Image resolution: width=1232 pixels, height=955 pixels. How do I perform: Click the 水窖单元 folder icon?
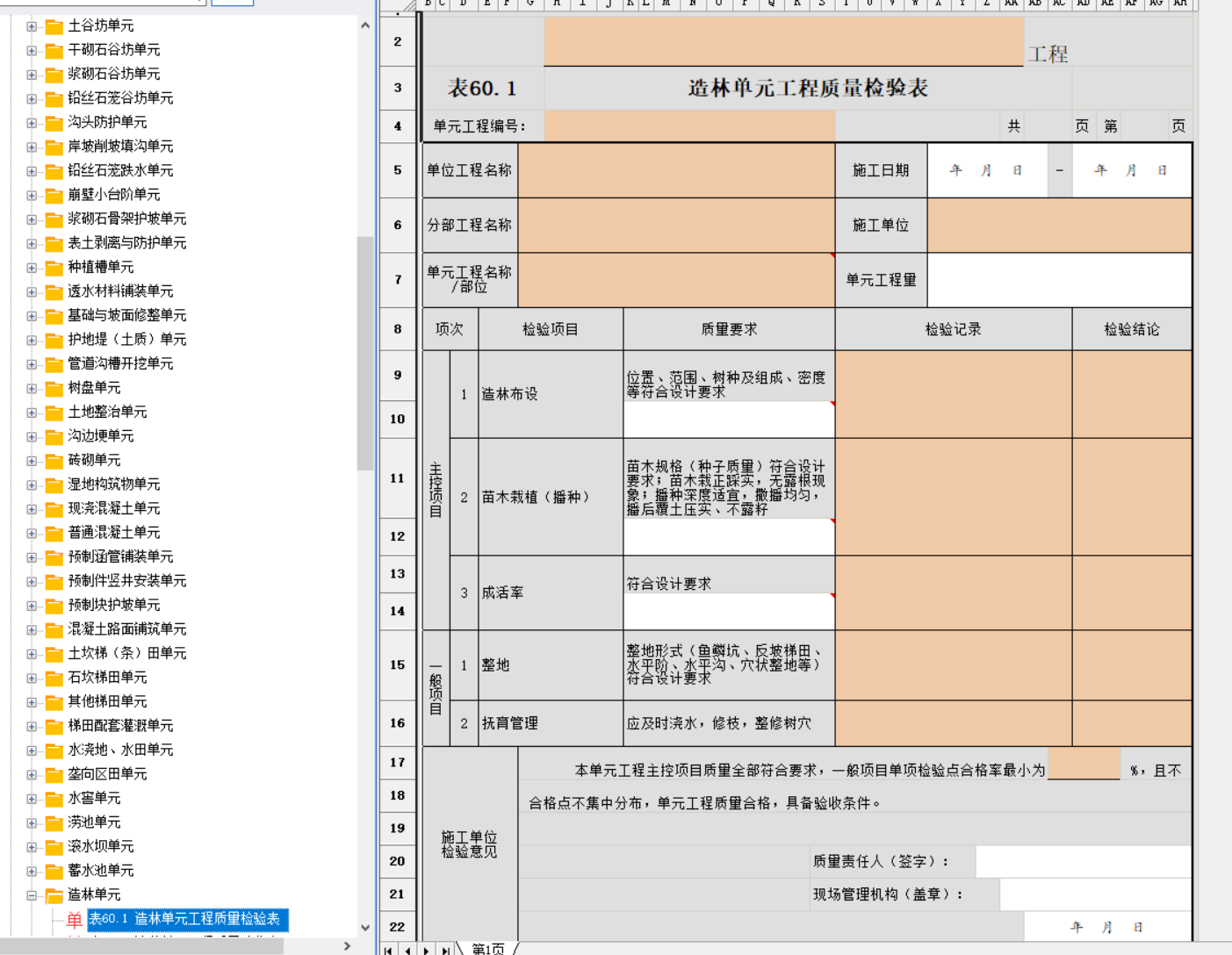[x=54, y=799]
